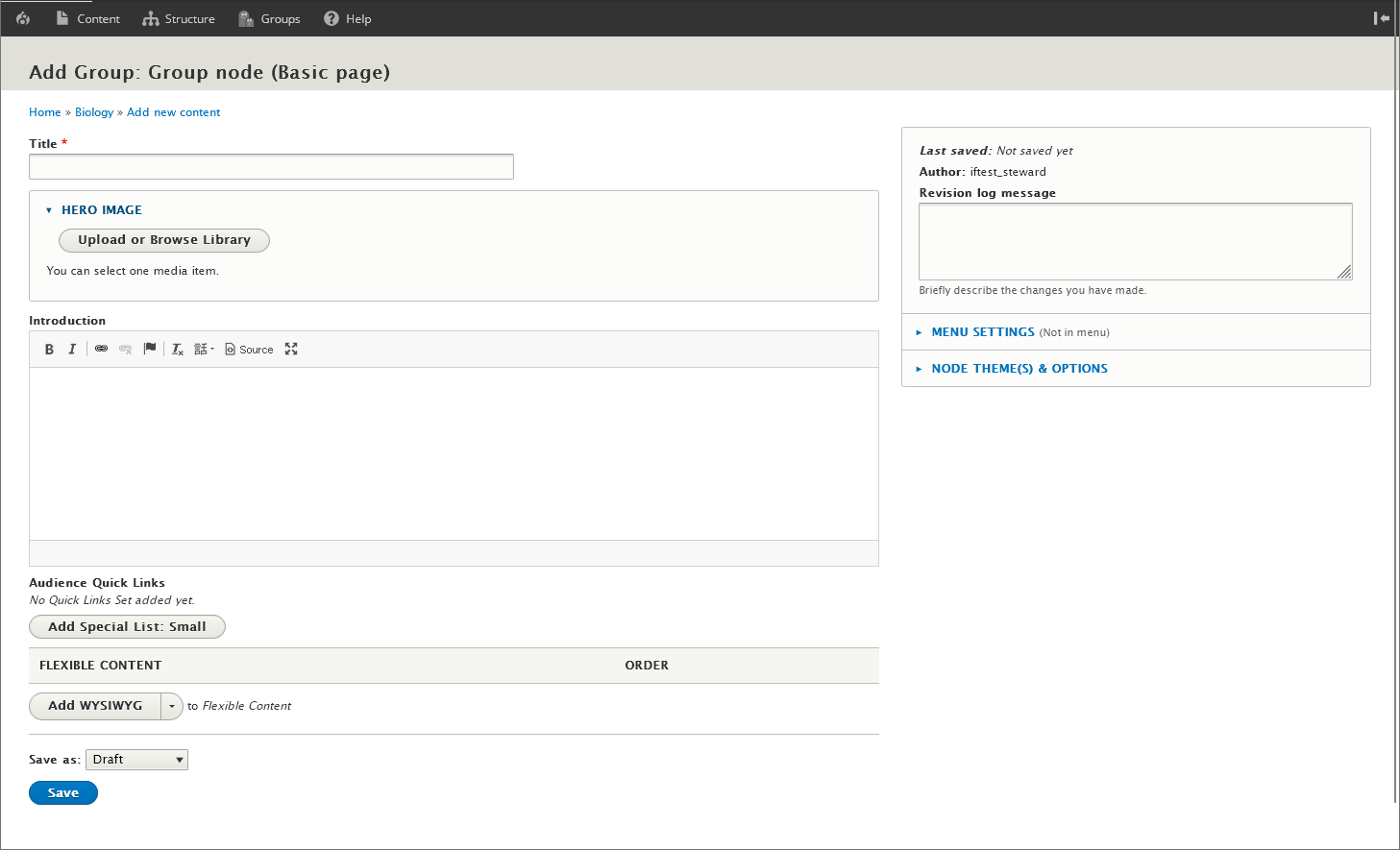Click the remove format icon
The image size is (1400, 850).
pyautogui.click(x=178, y=350)
